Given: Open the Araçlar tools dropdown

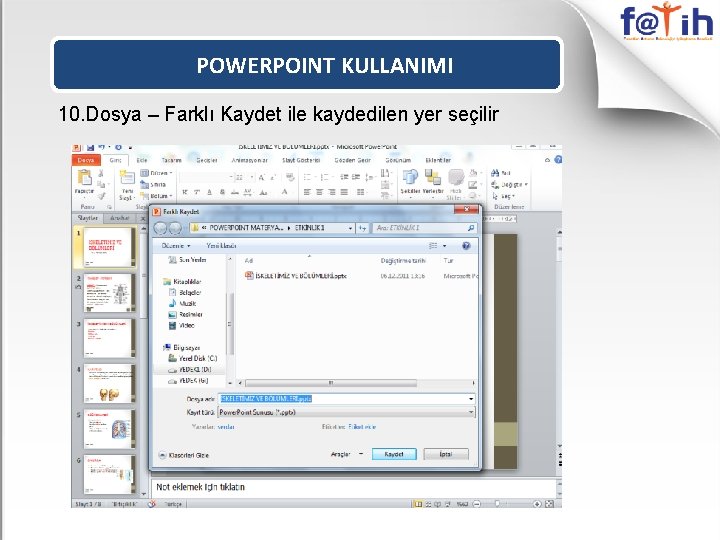Looking at the screenshot, I should coord(347,454).
